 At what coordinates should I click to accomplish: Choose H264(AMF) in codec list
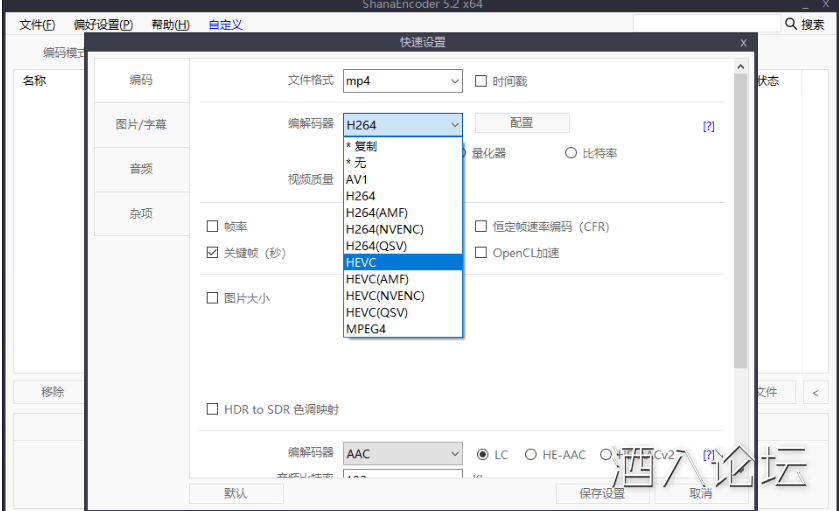pos(402,212)
